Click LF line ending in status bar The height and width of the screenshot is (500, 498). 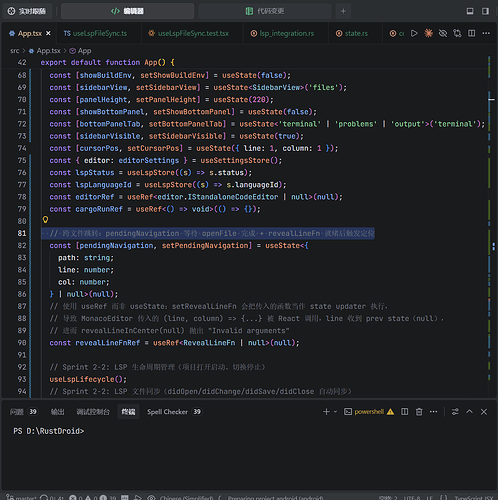pyautogui.click(x=429, y=498)
